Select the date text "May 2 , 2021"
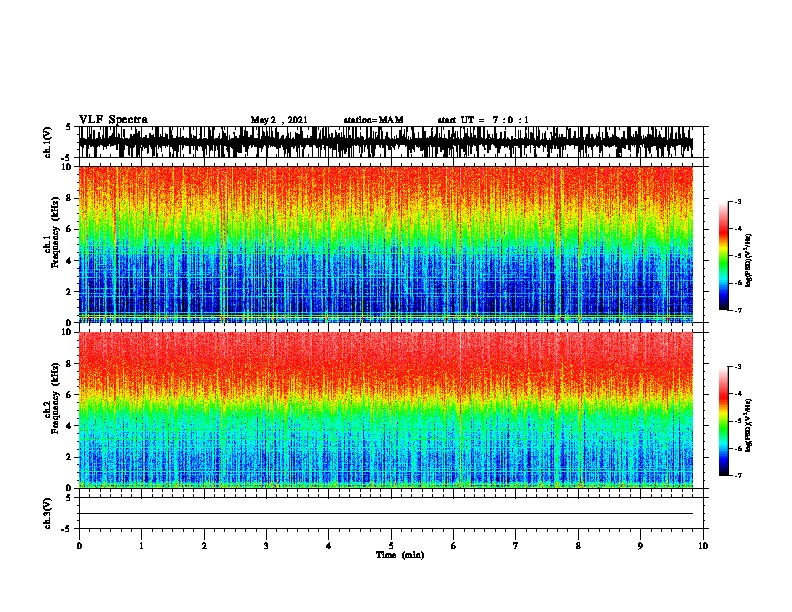 click(279, 120)
